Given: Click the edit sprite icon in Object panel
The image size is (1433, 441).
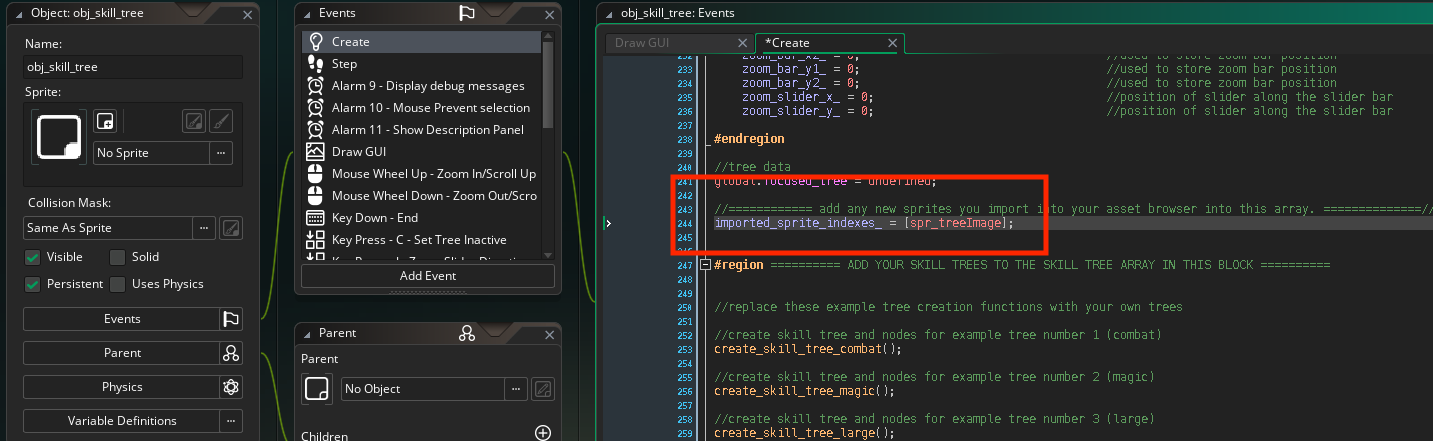Looking at the screenshot, I should coord(195,122).
